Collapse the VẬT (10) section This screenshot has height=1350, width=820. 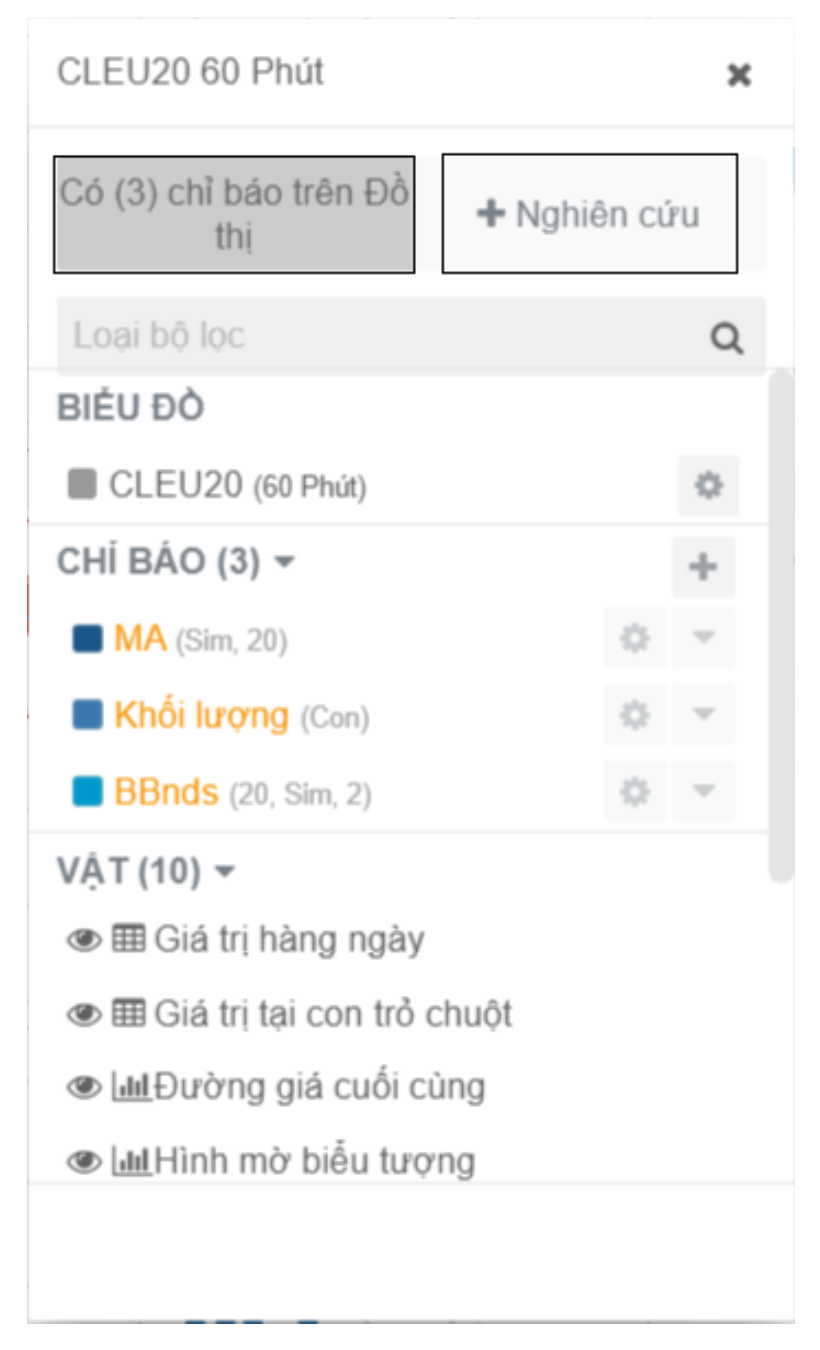point(225,873)
